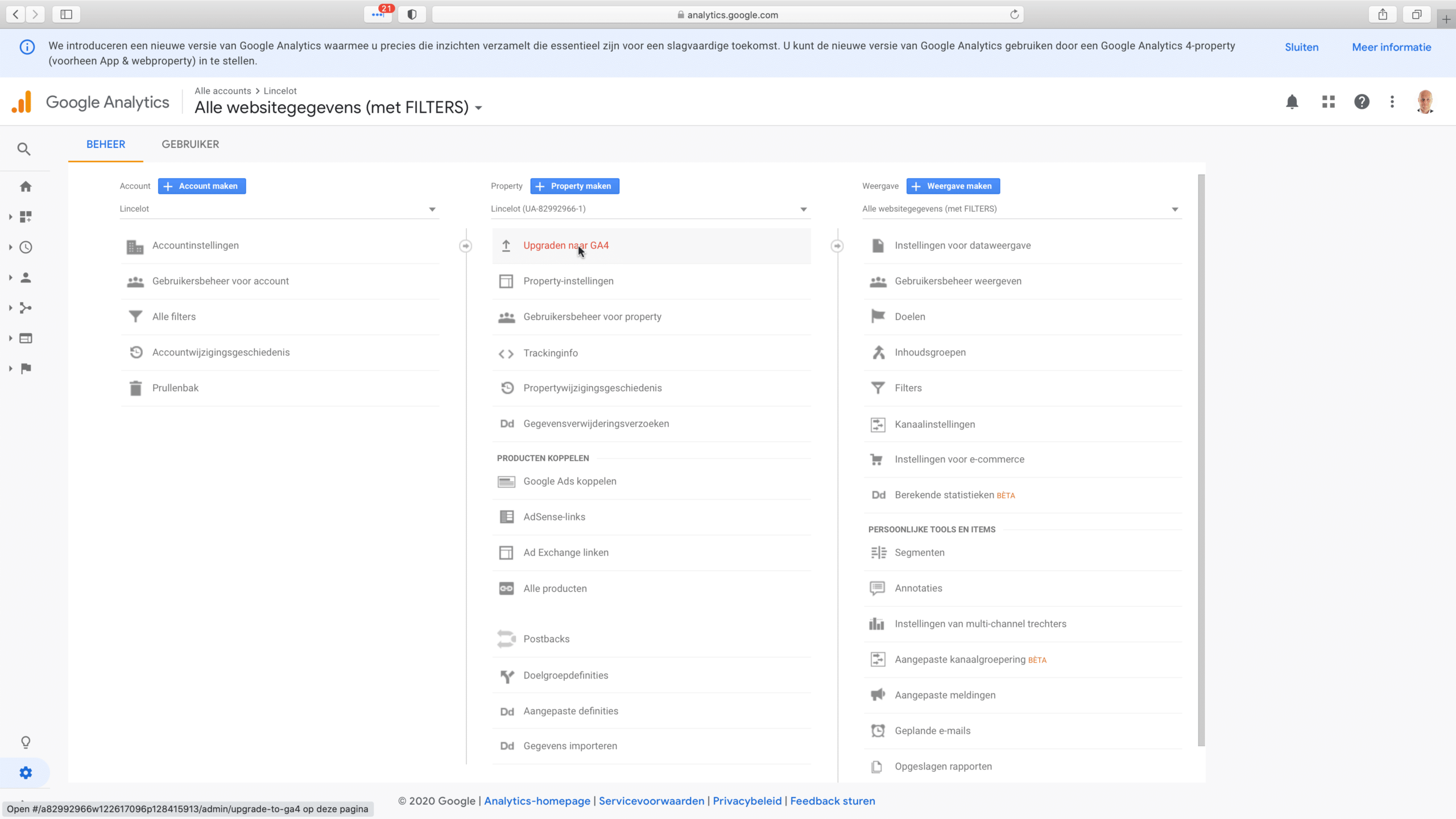Click the admin panel vertical scrollbar
This screenshot has width=1456, height=819.
coord(1201,460)
